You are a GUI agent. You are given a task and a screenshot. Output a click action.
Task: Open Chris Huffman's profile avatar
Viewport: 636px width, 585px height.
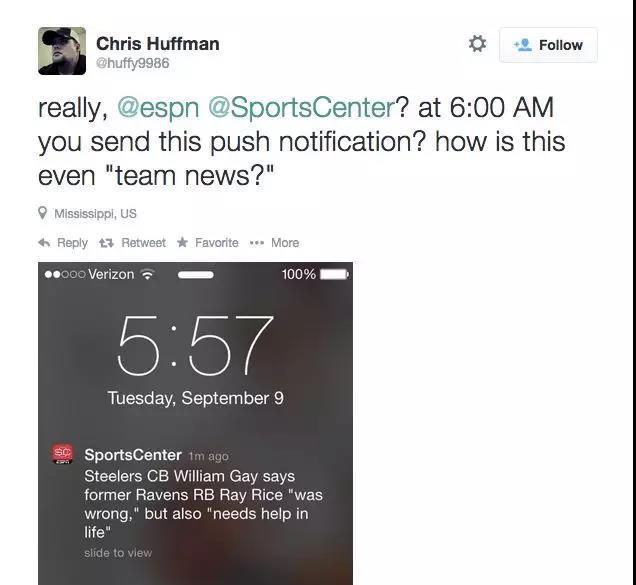point(62,51)
